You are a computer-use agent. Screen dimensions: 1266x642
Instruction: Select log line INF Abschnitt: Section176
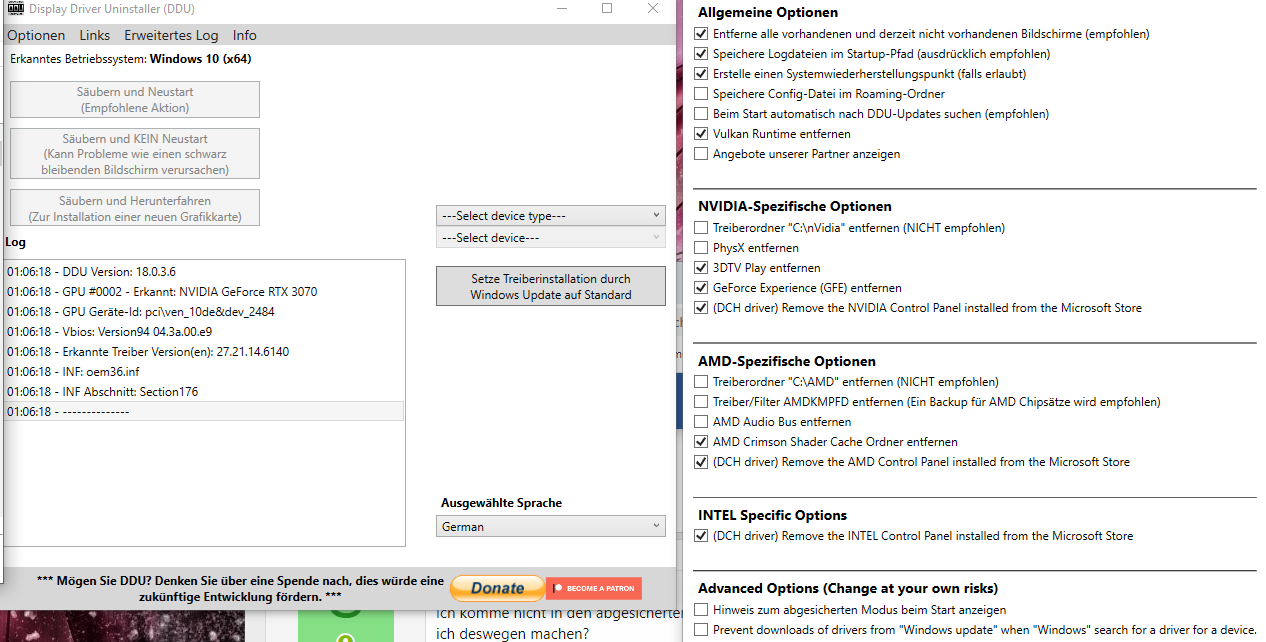point(205,391)
